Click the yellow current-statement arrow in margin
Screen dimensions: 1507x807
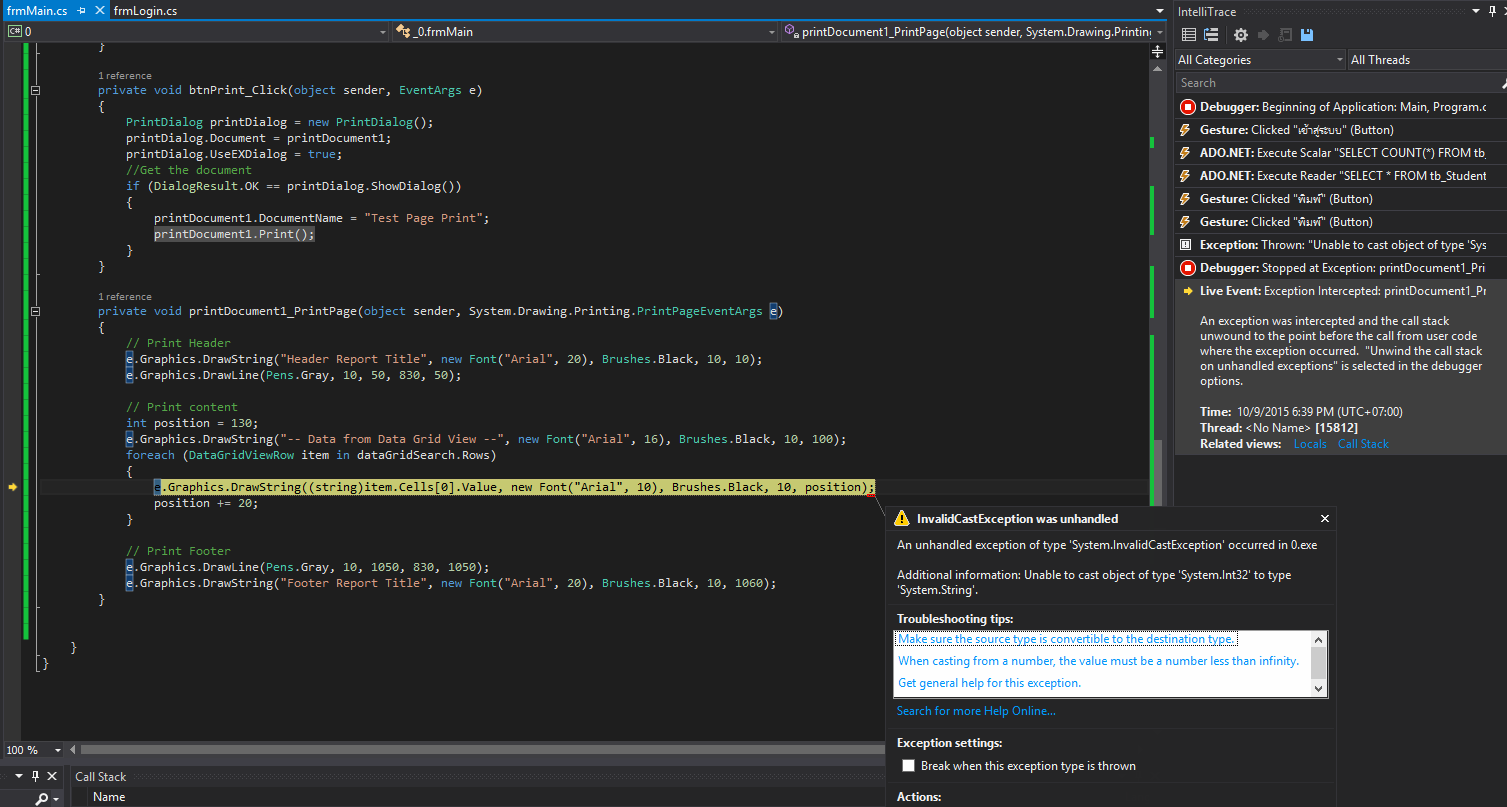[x=13, y=487]
